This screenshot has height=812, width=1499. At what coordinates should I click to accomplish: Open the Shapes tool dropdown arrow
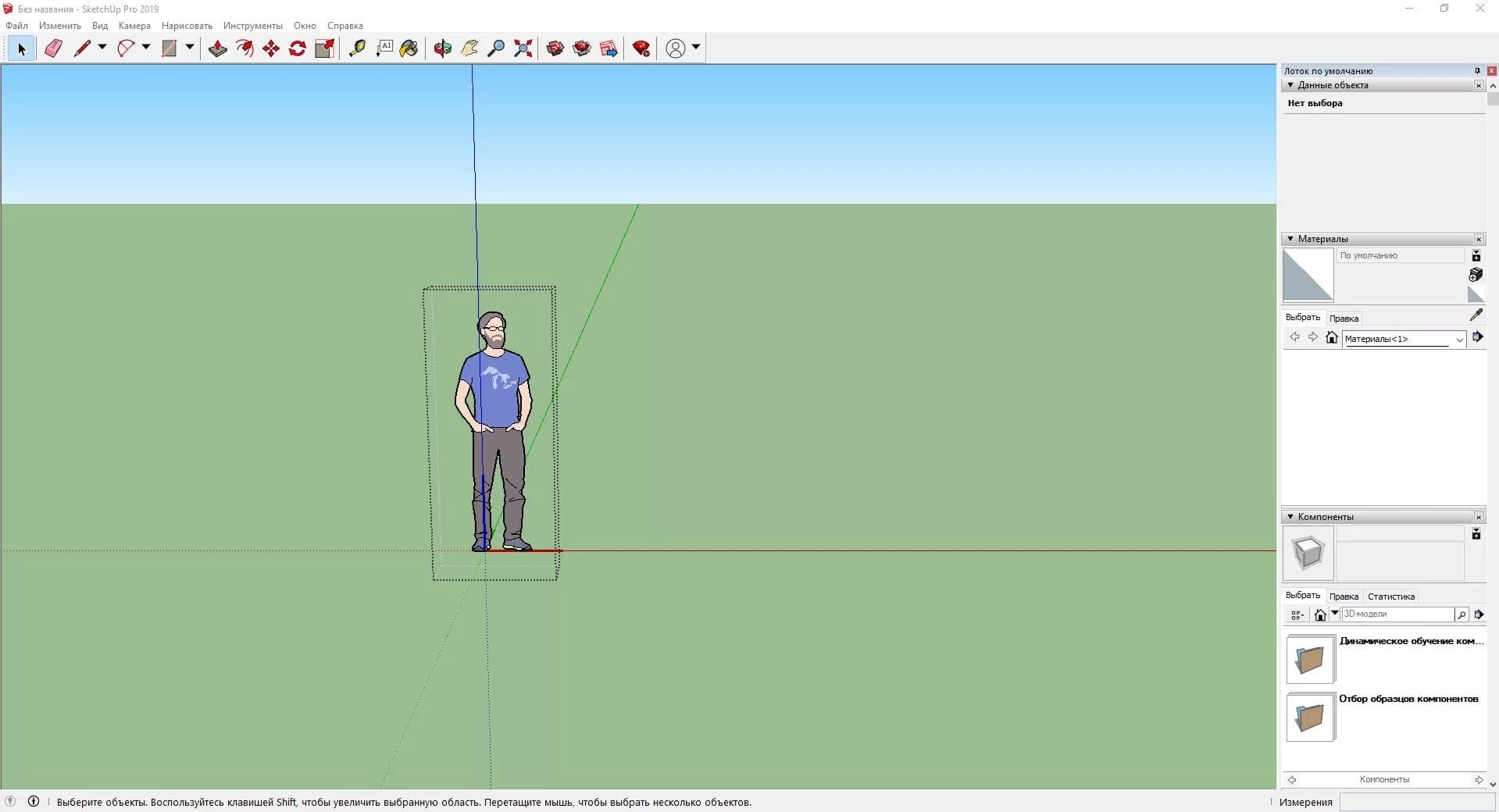(189, 48)
